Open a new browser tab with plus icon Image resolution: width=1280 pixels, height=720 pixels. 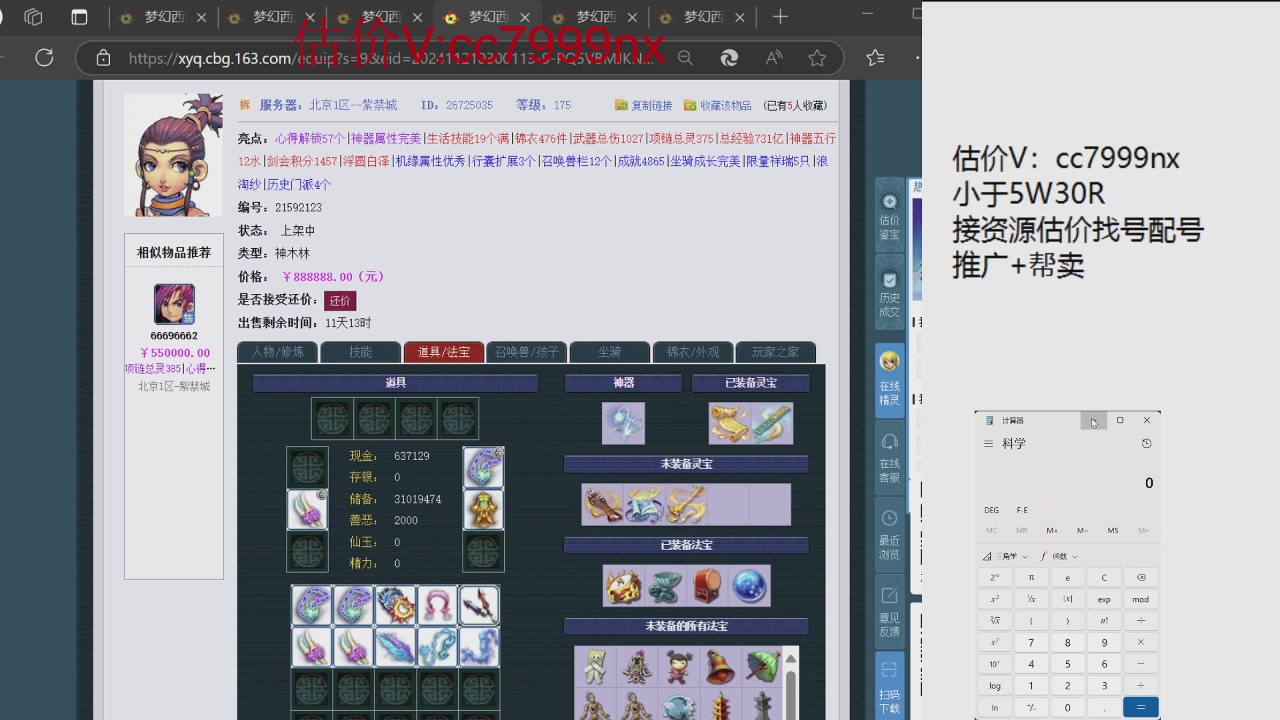780,17
